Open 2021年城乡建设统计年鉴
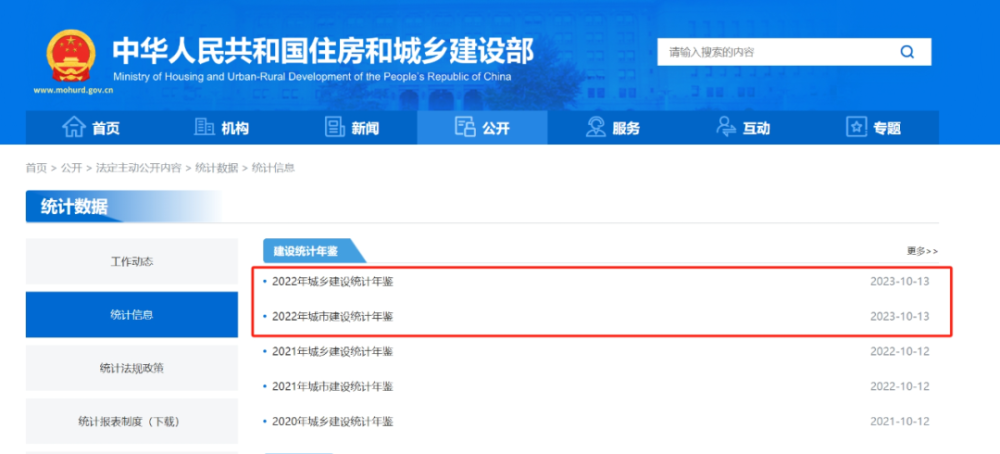 point(332,351)
